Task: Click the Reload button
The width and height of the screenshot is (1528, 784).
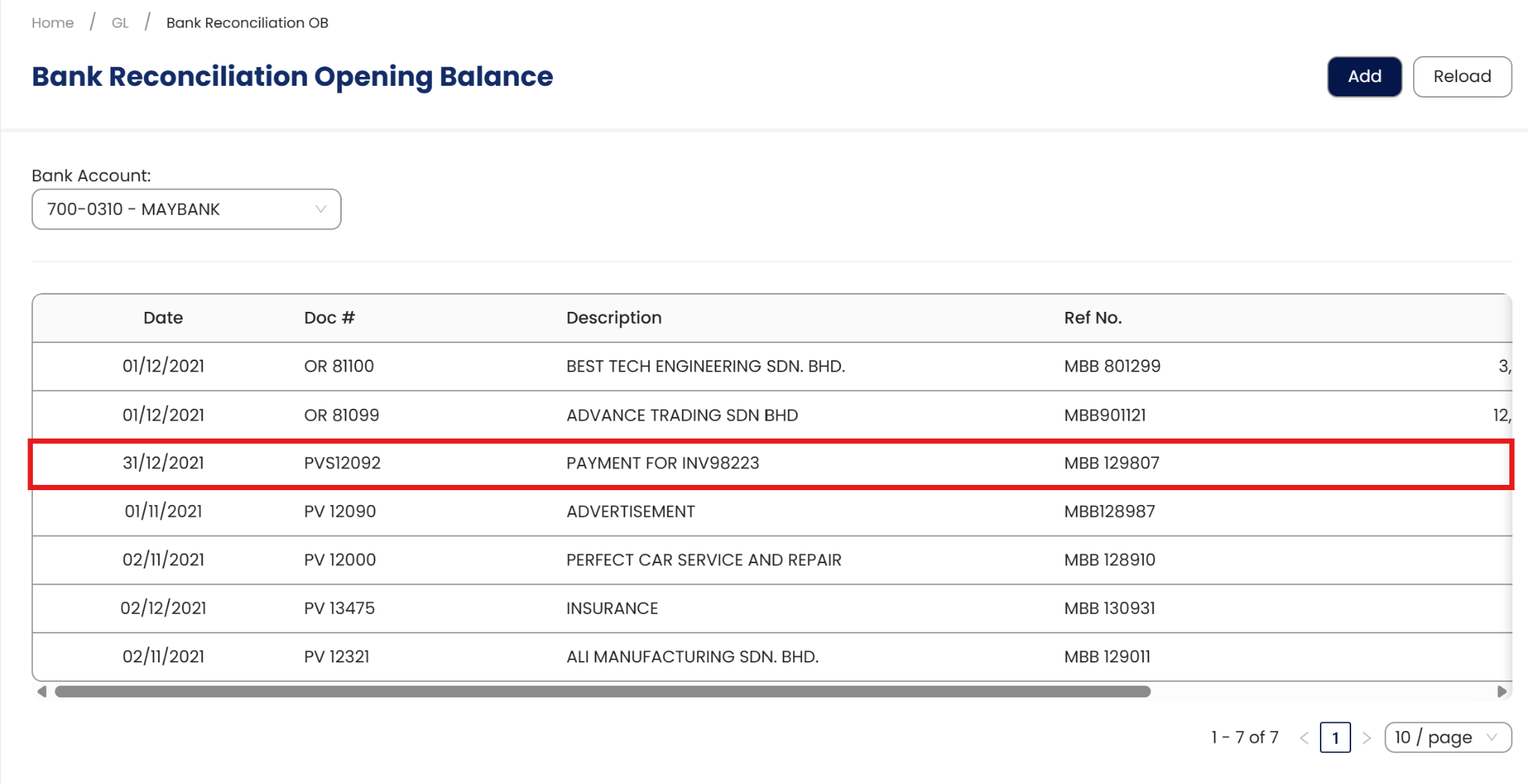Action: [x=1462, y=77]
